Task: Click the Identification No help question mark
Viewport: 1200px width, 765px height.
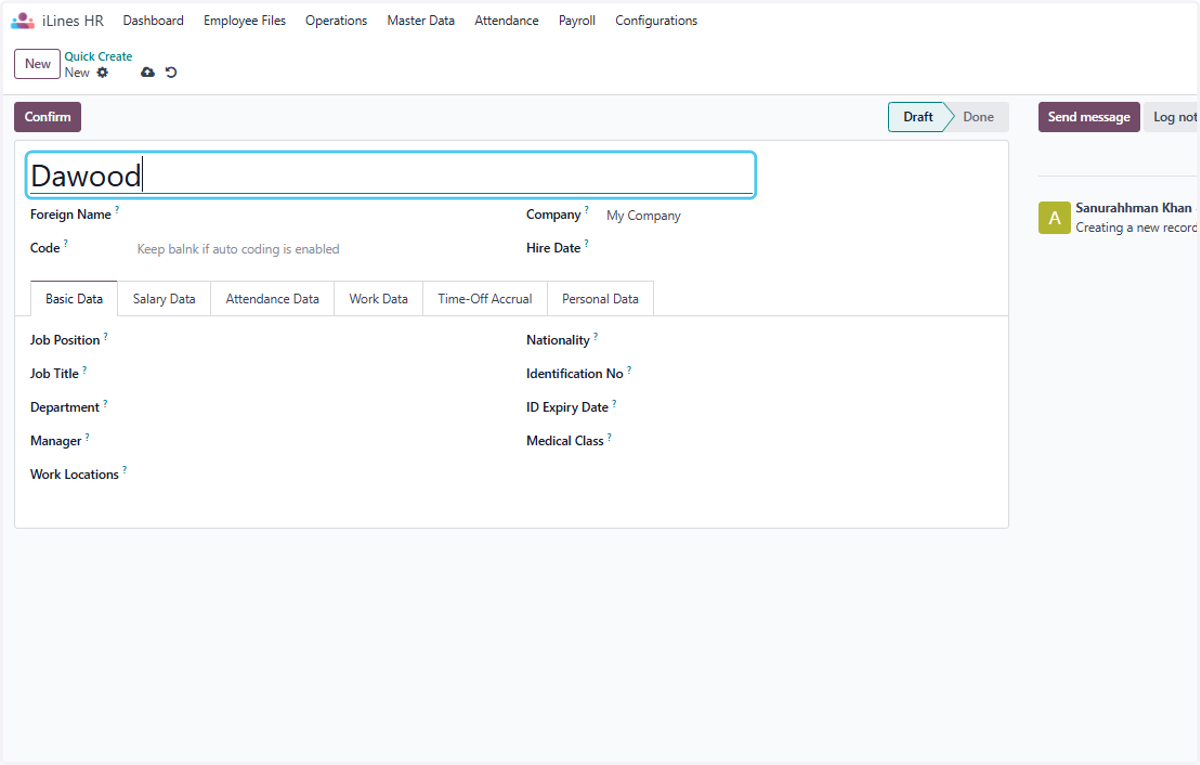Action: point(629,369)
